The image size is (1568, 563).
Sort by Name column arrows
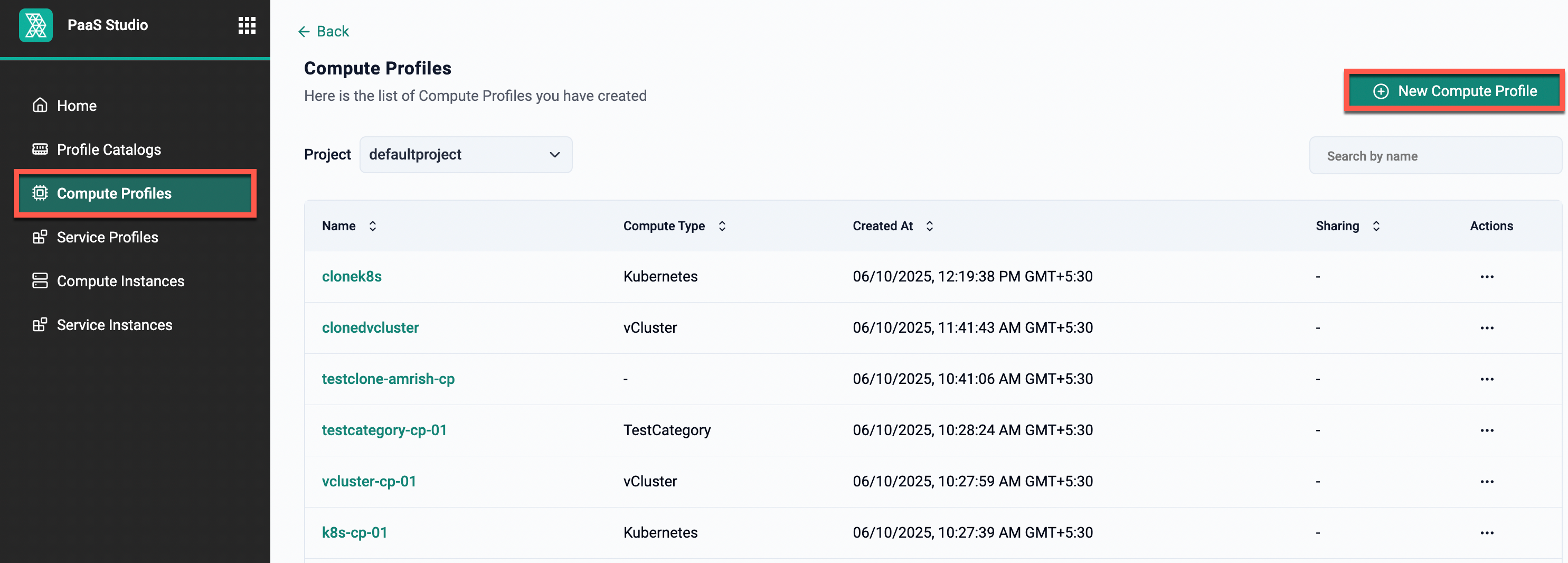(x=373, y=226)
